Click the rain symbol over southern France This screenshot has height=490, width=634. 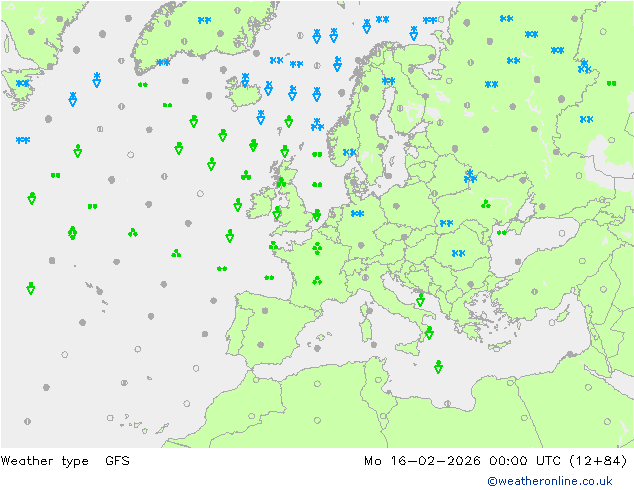pyautogui.click(x=317, y=280)
